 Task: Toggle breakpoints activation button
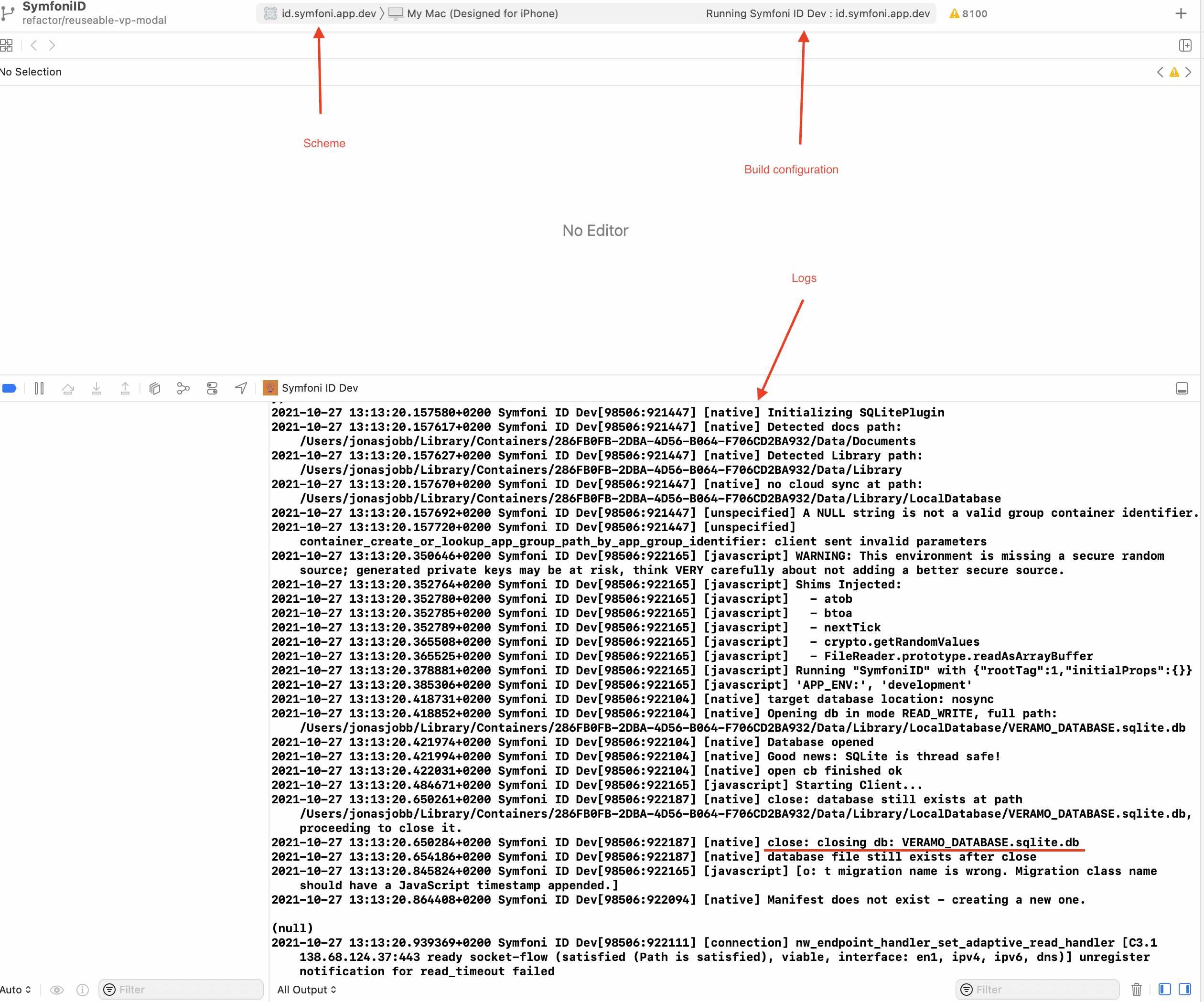[x=10, y=389]
